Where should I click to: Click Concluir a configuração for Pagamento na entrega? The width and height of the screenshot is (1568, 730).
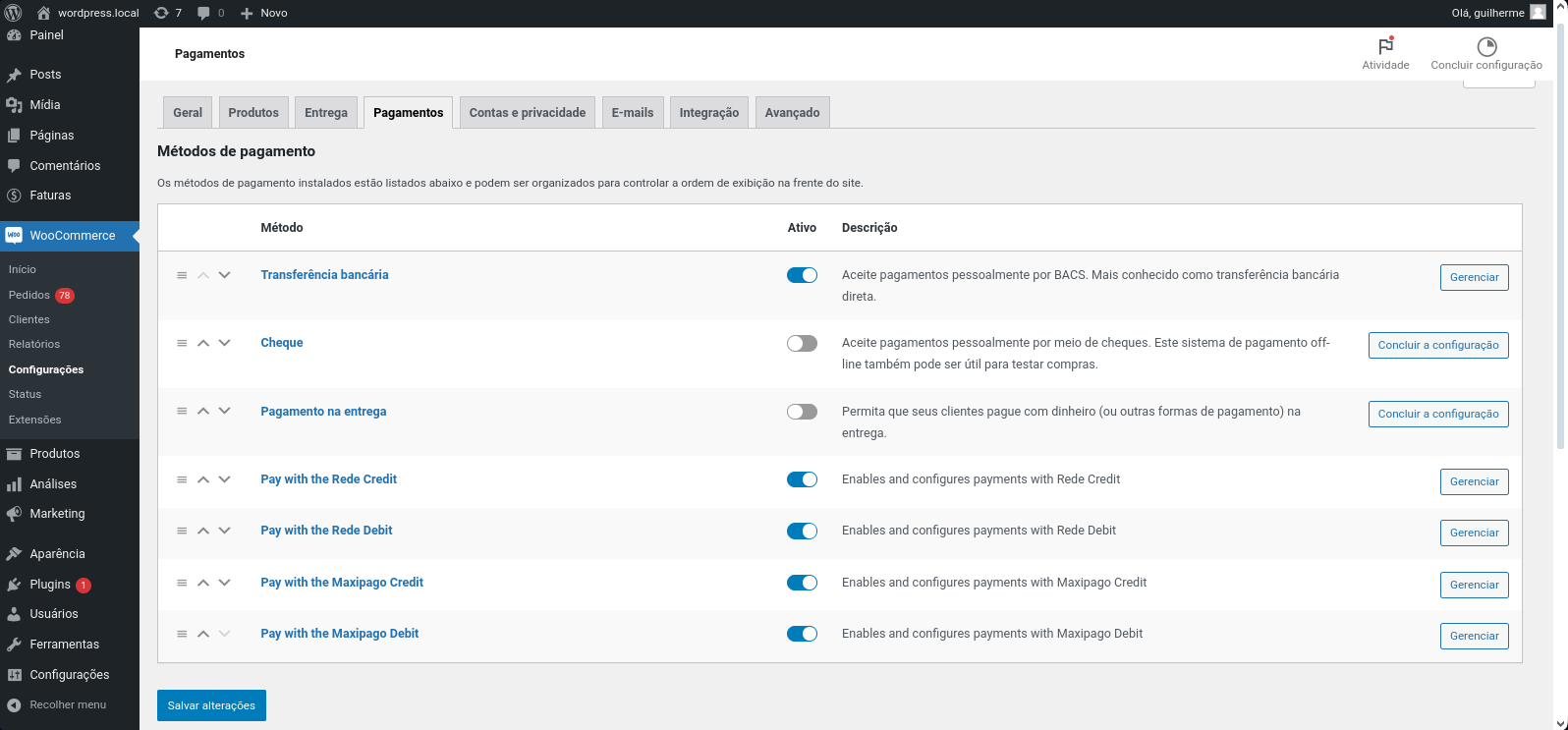[x=1438, y=414]
